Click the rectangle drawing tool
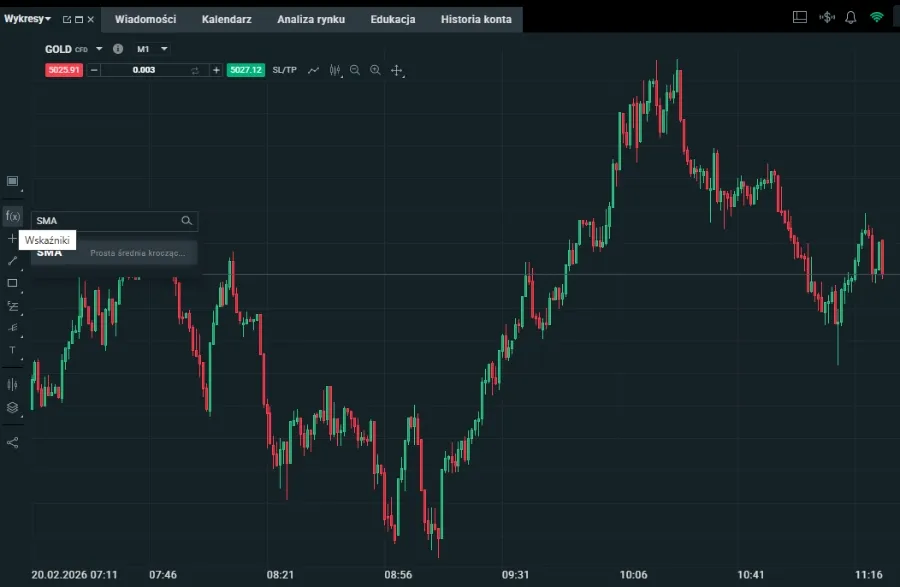Viewport: 900px width, 587px height. [12, 283]
